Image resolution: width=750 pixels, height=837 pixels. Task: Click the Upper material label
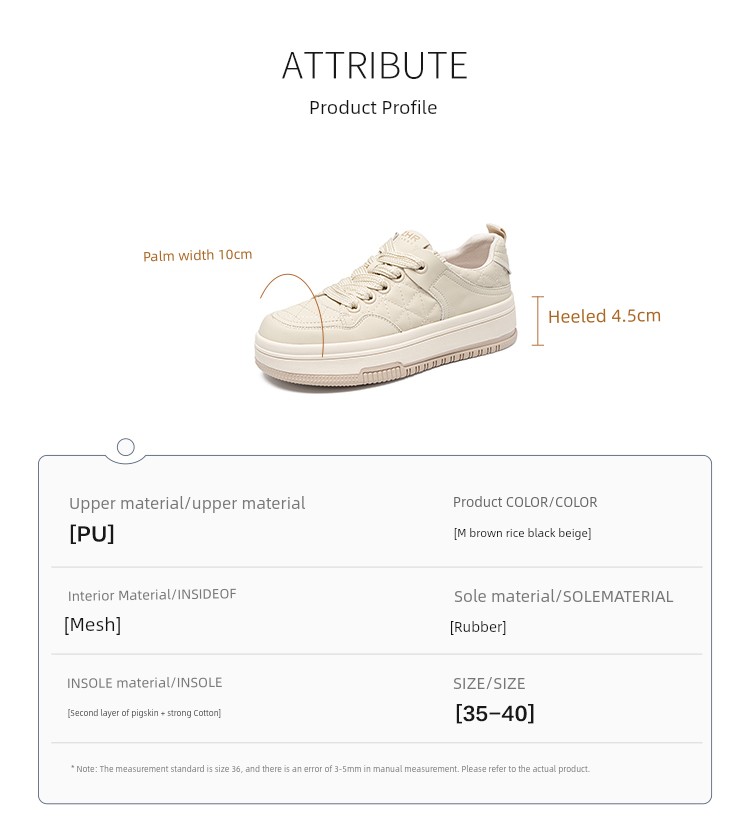(187, 503)
